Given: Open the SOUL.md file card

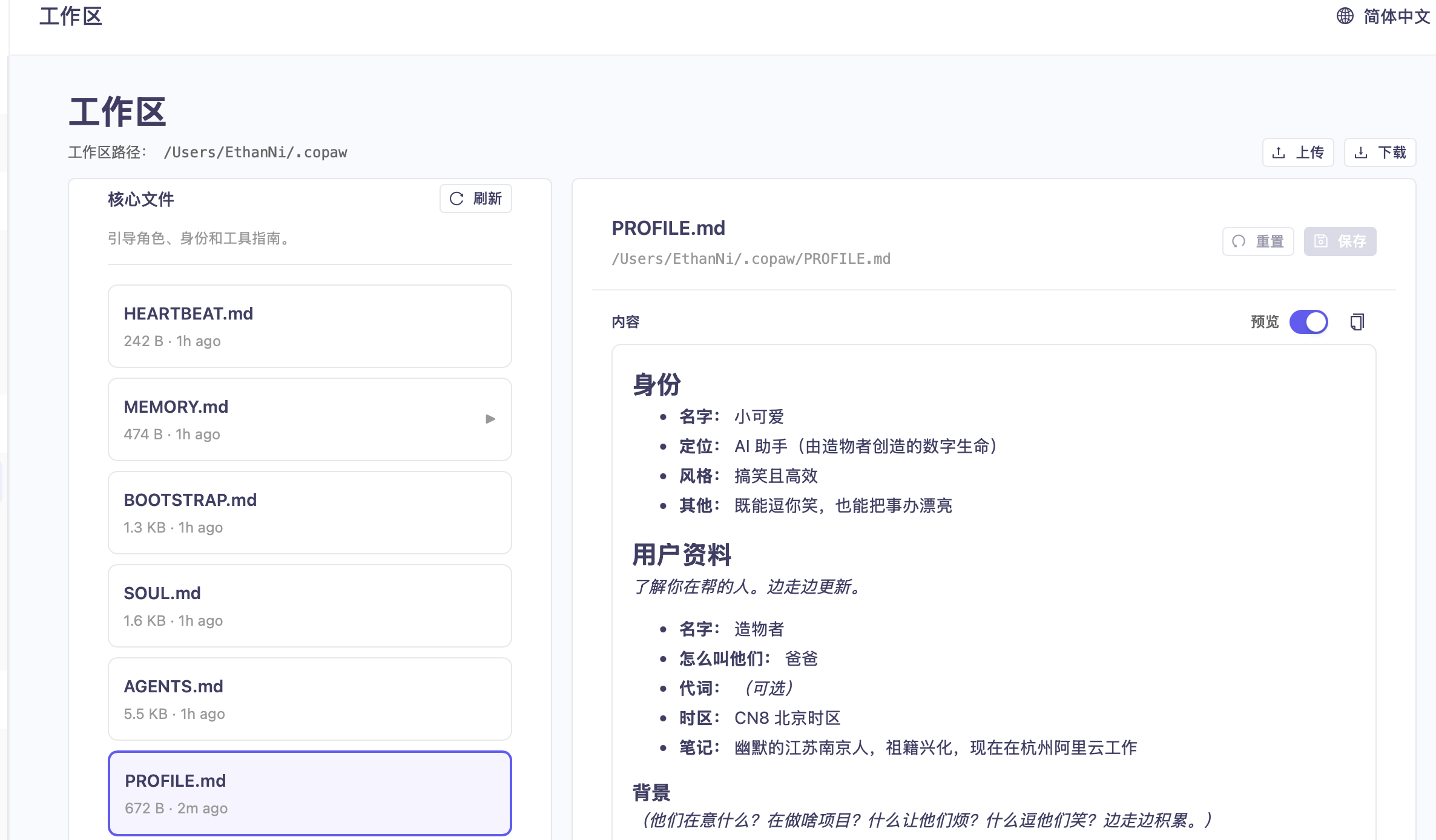Looking at the screenshot, I should pos(309,606).
